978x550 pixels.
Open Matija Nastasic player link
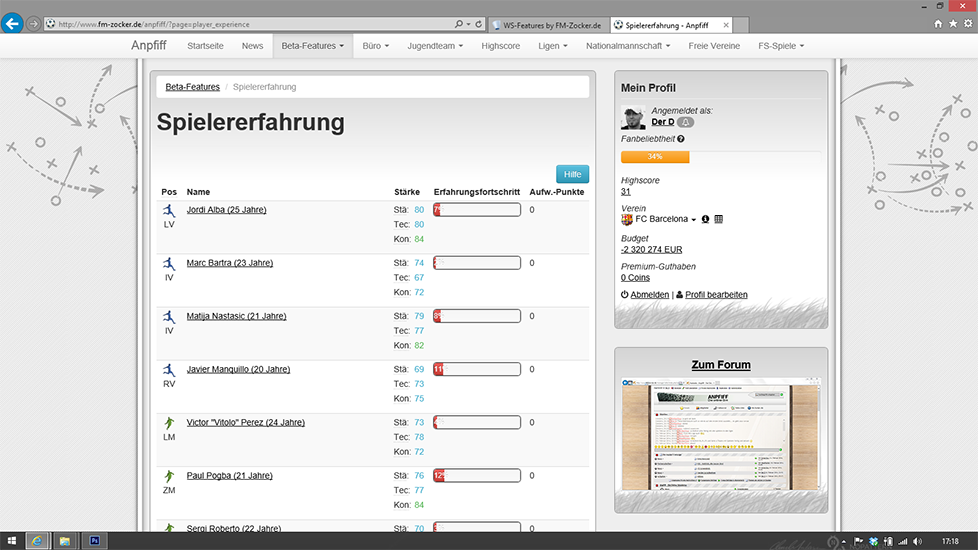[x=236, y=316]
